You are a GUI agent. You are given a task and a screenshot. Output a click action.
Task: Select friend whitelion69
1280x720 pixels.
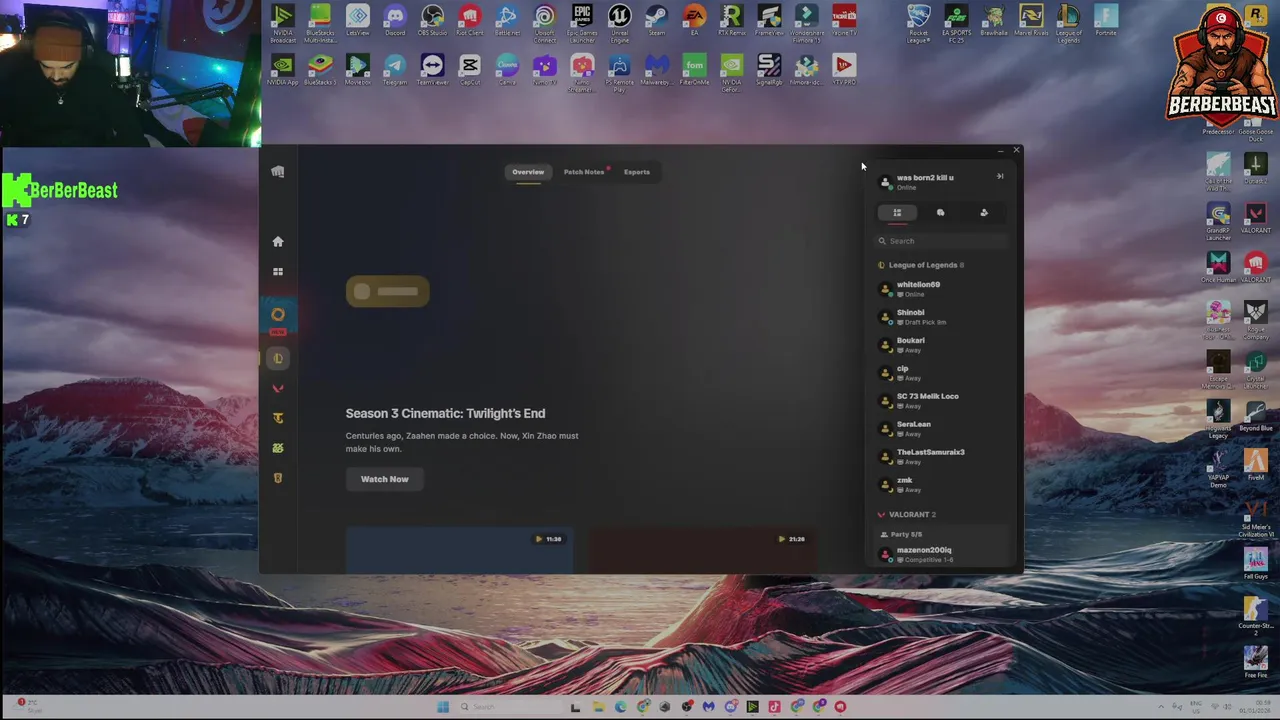tap(942, 289)
